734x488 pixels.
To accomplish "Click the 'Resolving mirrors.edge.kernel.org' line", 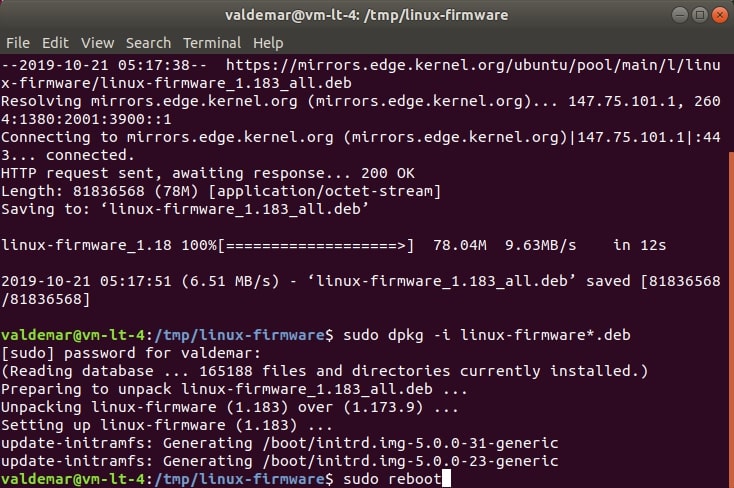I will pos(360,101).
